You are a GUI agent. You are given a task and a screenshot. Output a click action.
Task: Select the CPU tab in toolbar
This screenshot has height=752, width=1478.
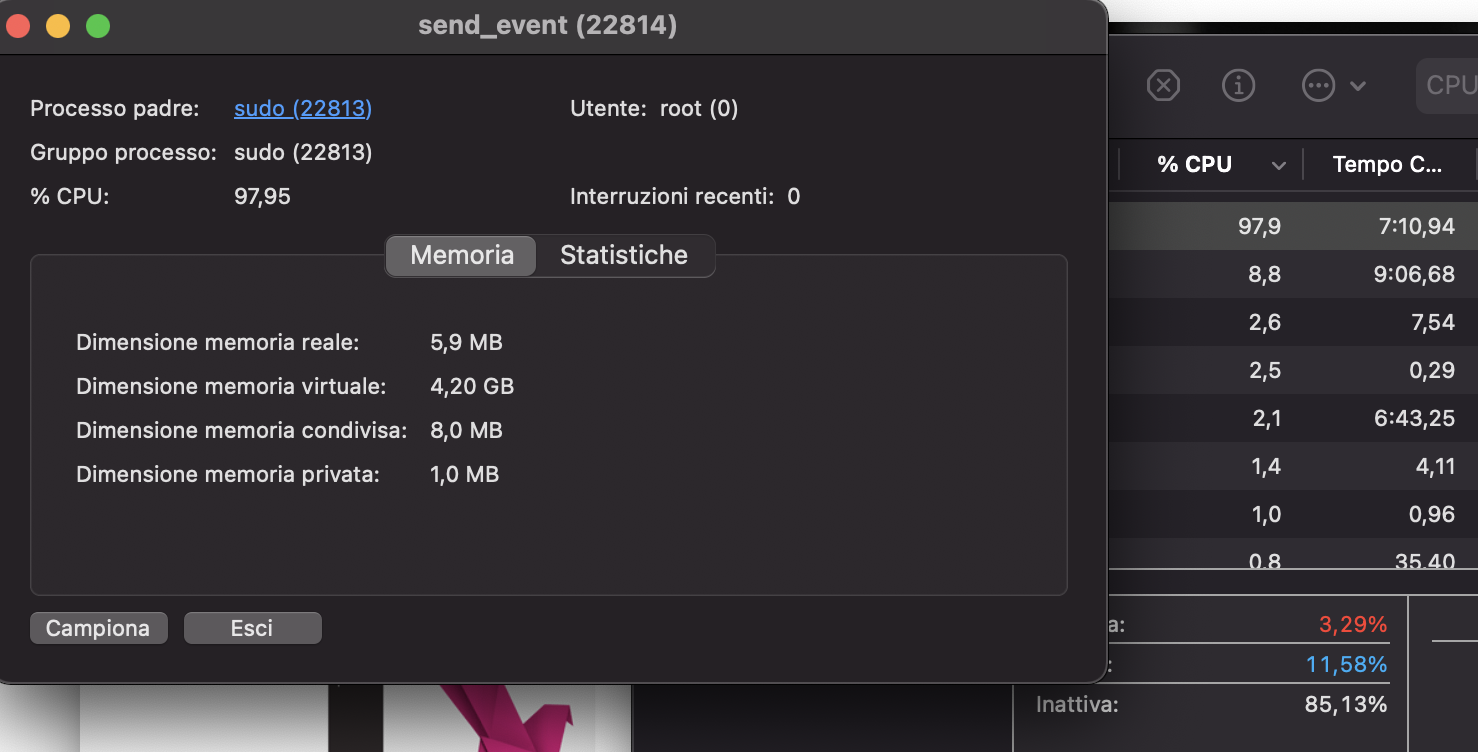tap(1447, 85)
